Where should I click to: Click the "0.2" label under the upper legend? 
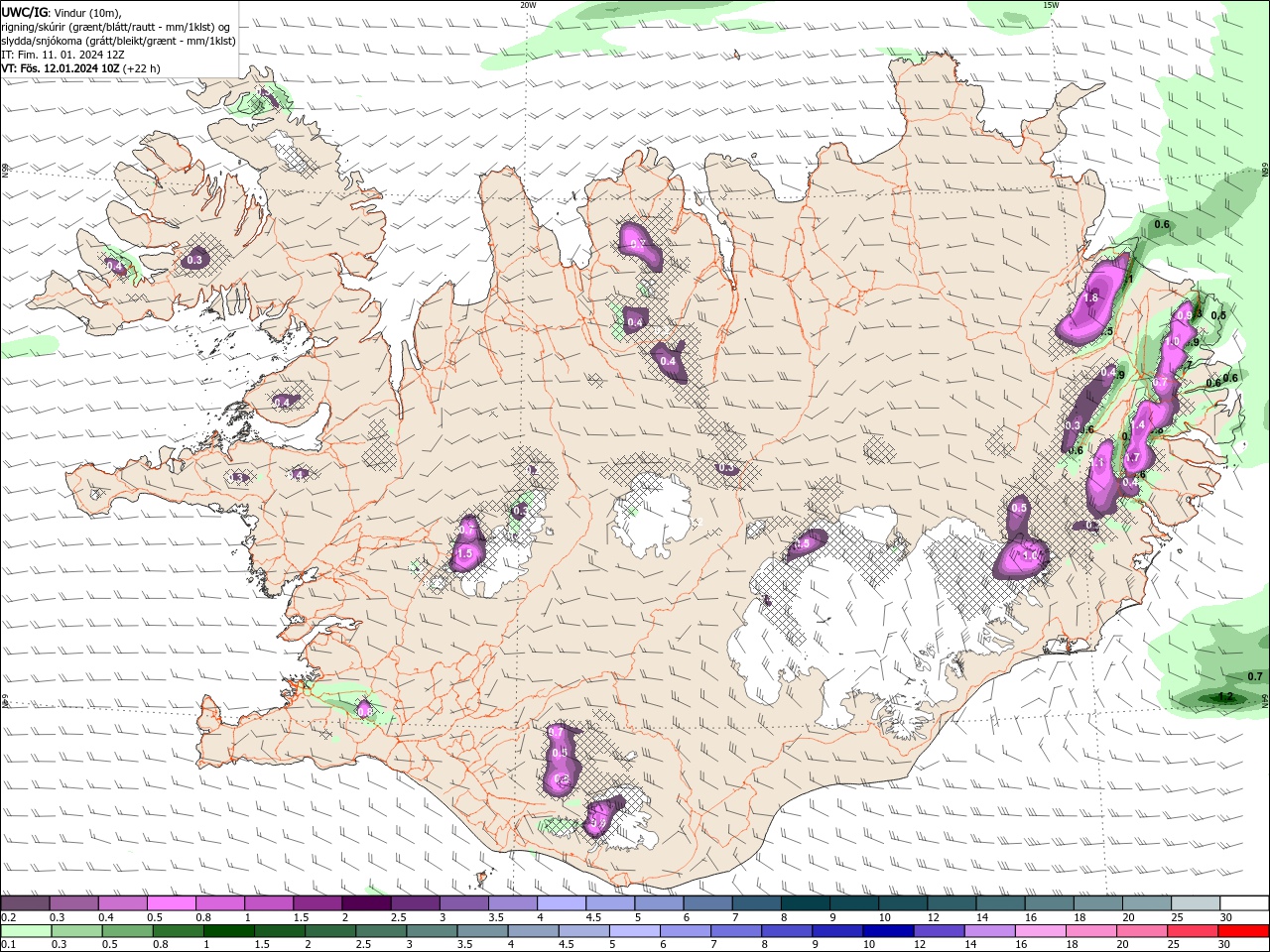[x=8, y=917]
